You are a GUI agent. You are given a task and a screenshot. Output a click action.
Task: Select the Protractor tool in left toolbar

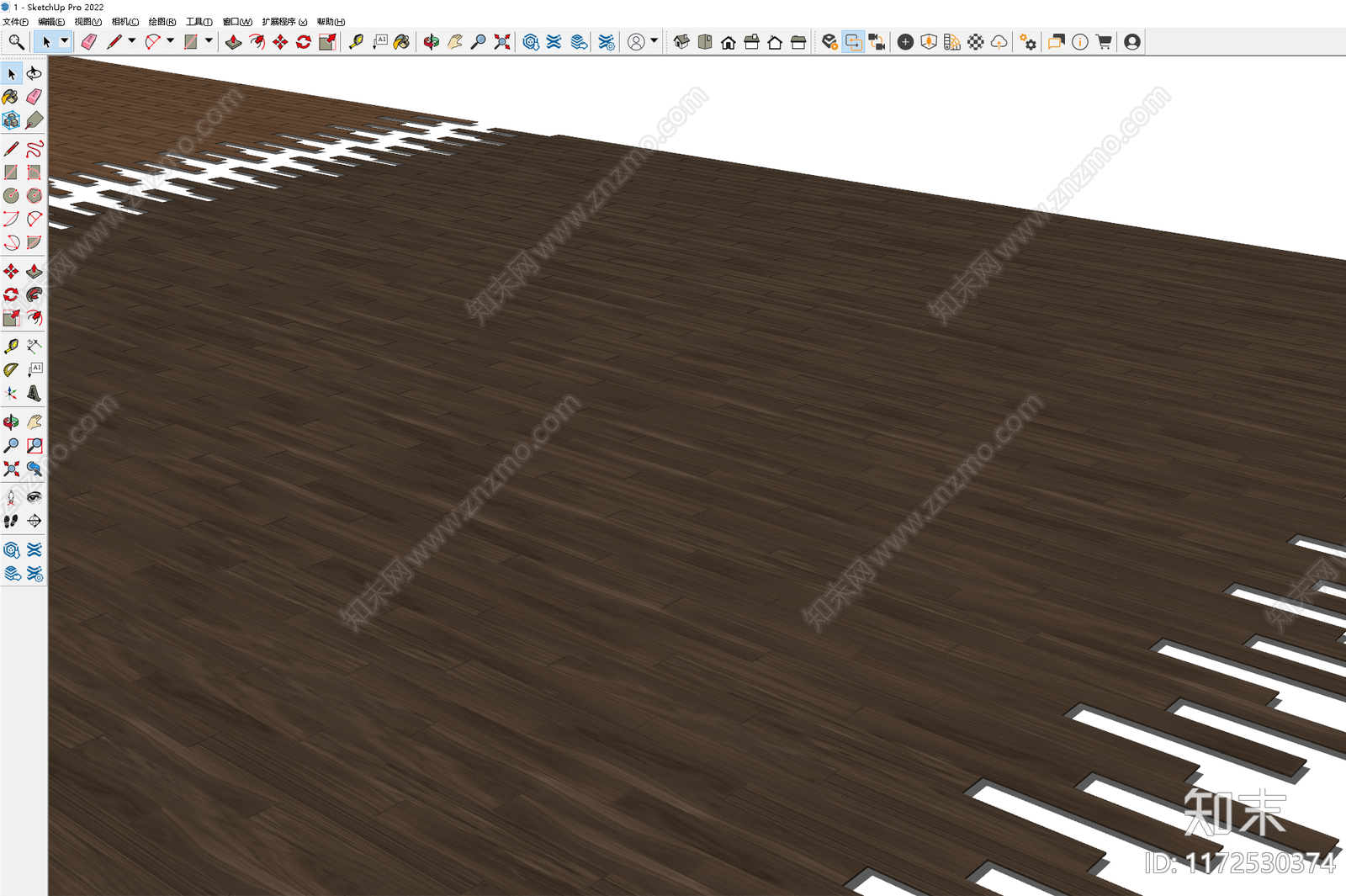point(11,369)
